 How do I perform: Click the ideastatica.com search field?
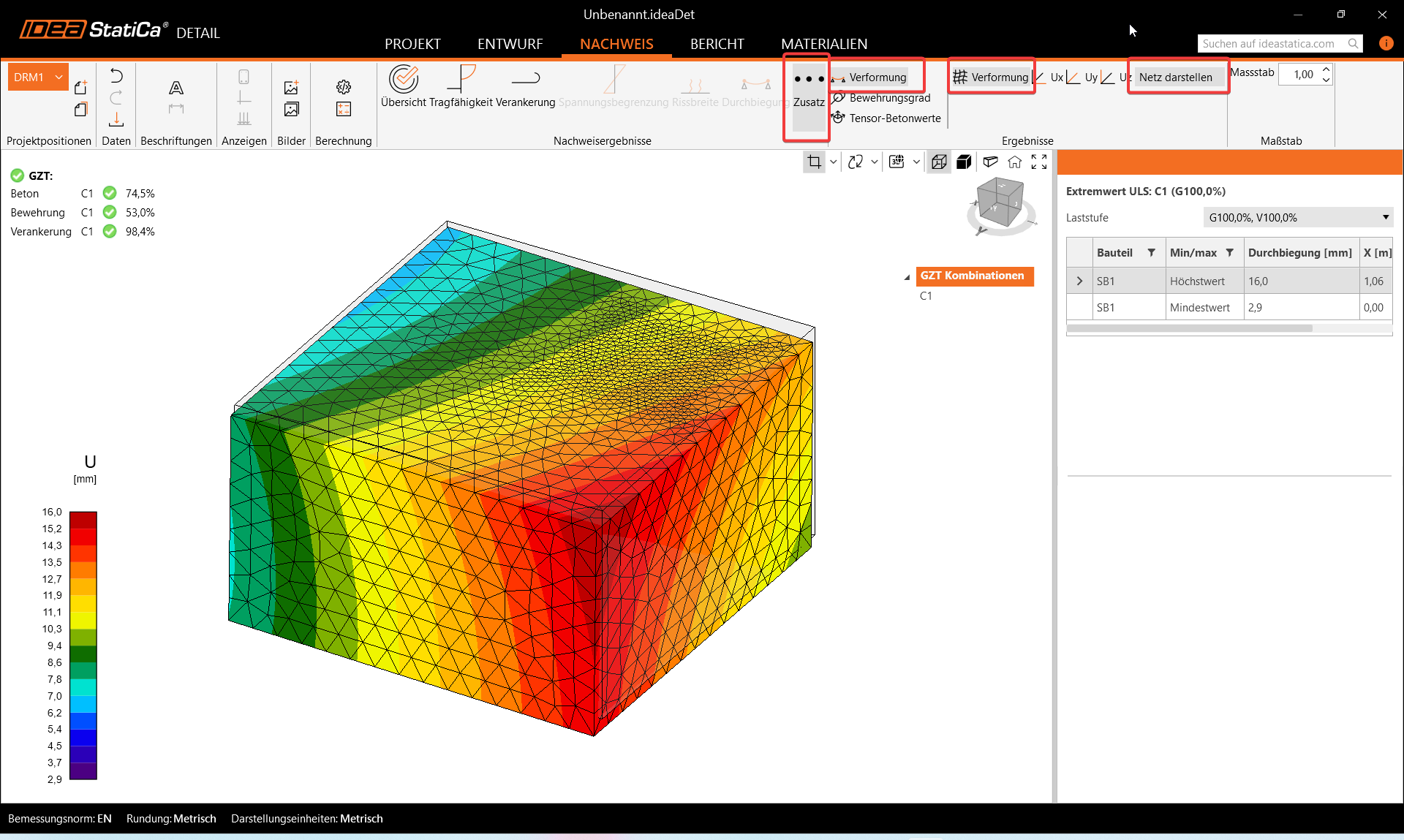(x=1272, y=44)
